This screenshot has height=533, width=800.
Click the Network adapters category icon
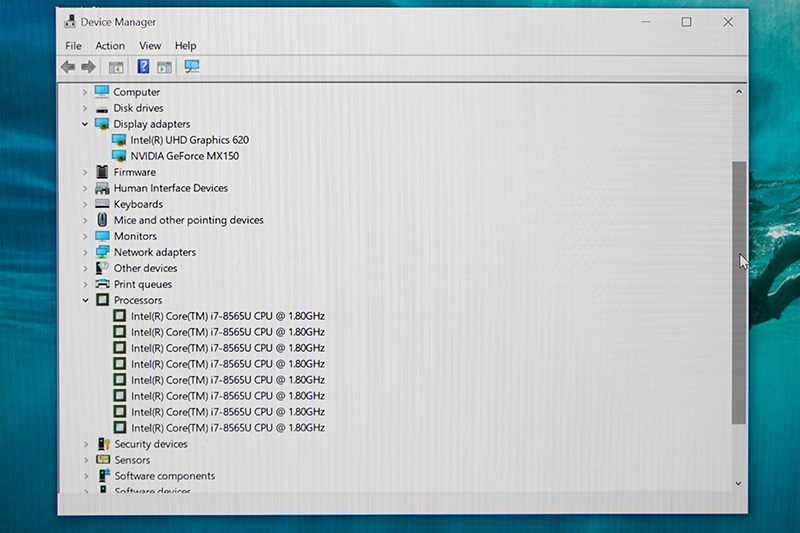tap(103, 252)
